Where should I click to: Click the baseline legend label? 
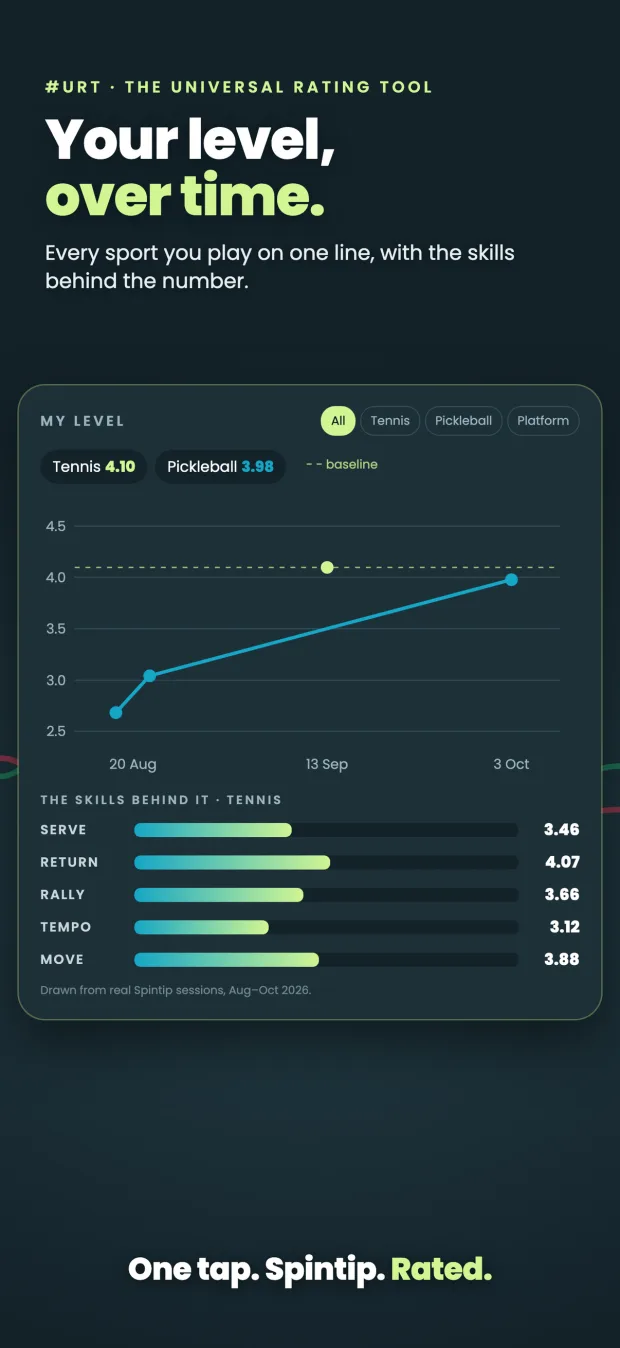tap(342, 465)
